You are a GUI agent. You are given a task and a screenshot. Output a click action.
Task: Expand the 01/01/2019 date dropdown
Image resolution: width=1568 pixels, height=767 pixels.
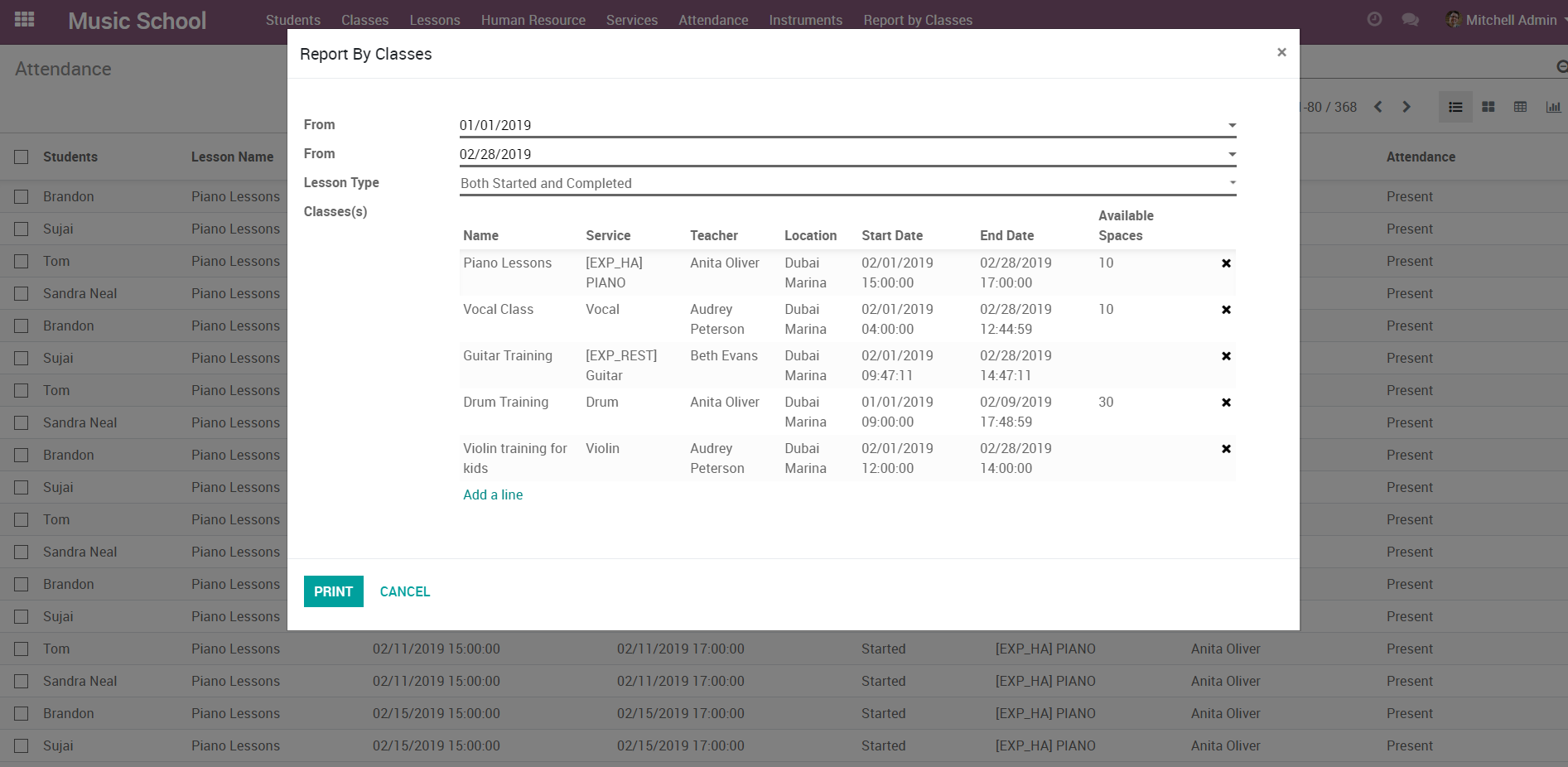(1232, 125)
